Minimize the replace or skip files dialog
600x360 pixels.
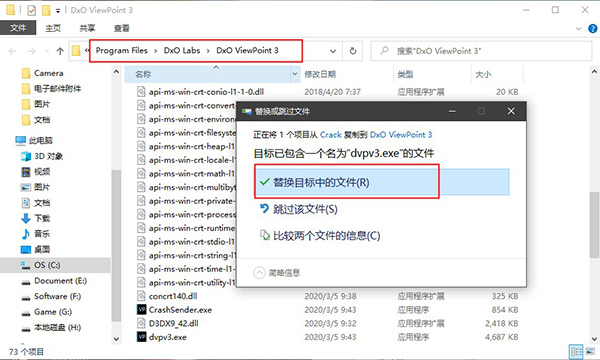[452, 111]
